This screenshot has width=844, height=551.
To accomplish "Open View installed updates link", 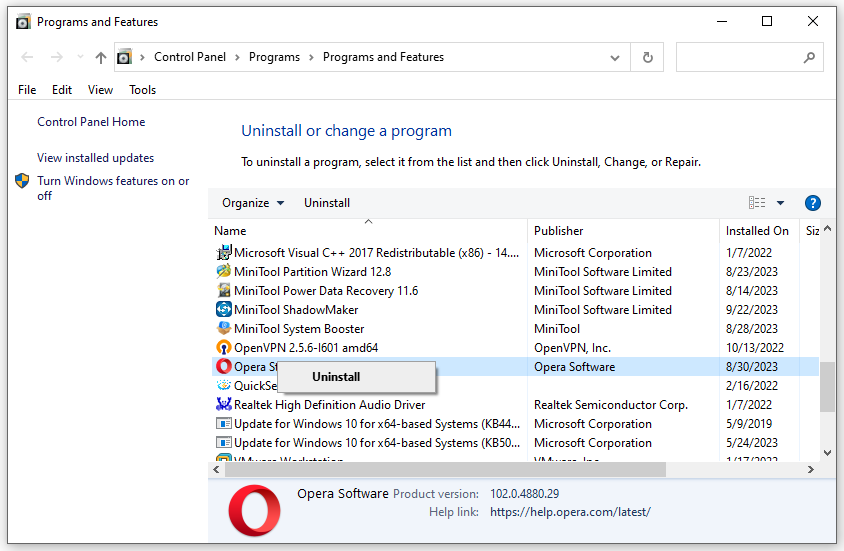I will pyautogui.click(x=95, y=158).
